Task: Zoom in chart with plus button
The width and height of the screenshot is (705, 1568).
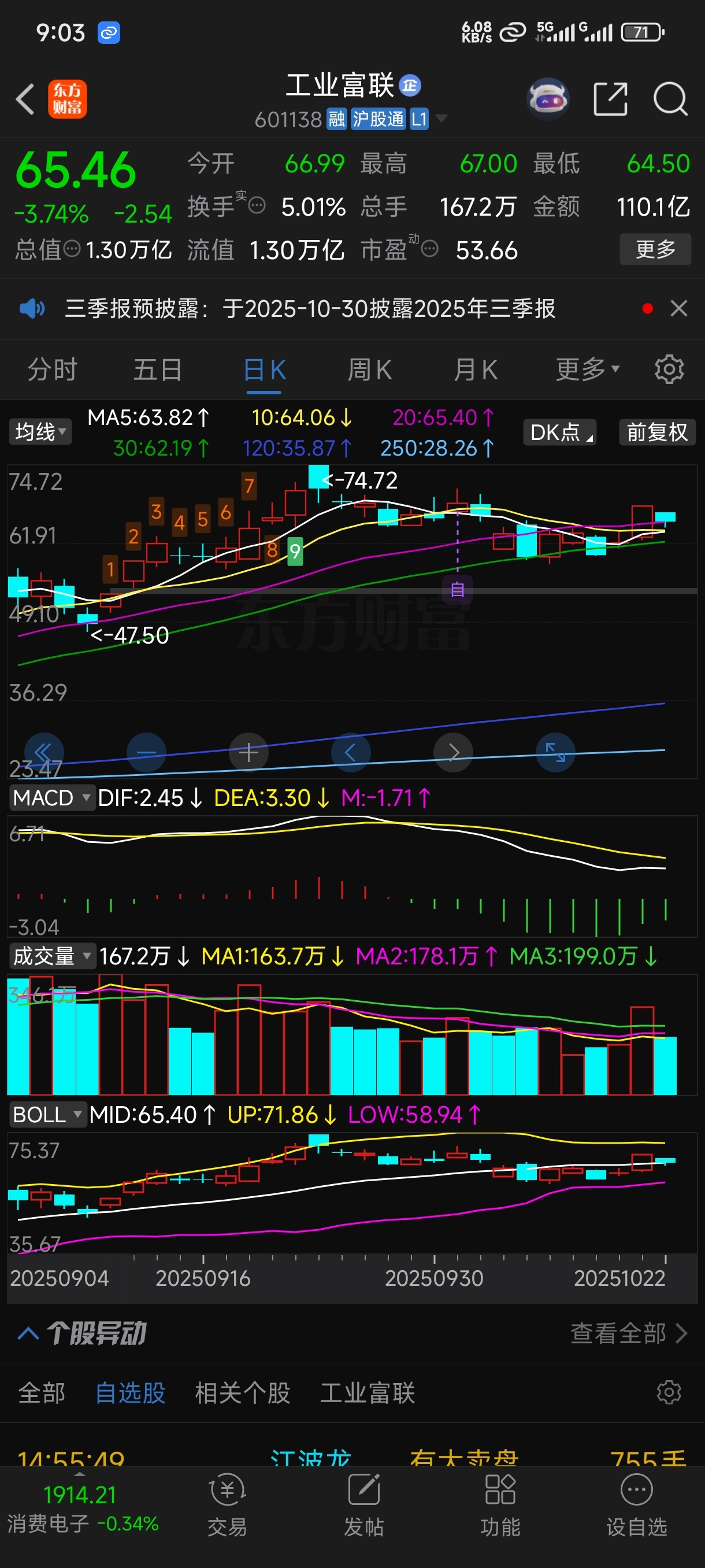Action: point(248,752)
